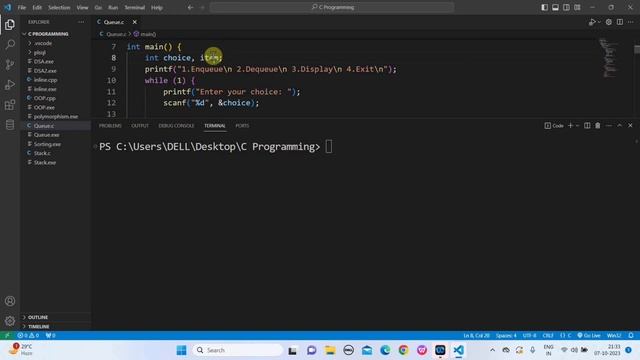640x360 pixels.
Task: Click Go Live in status bar
Action: coord(589,336)
